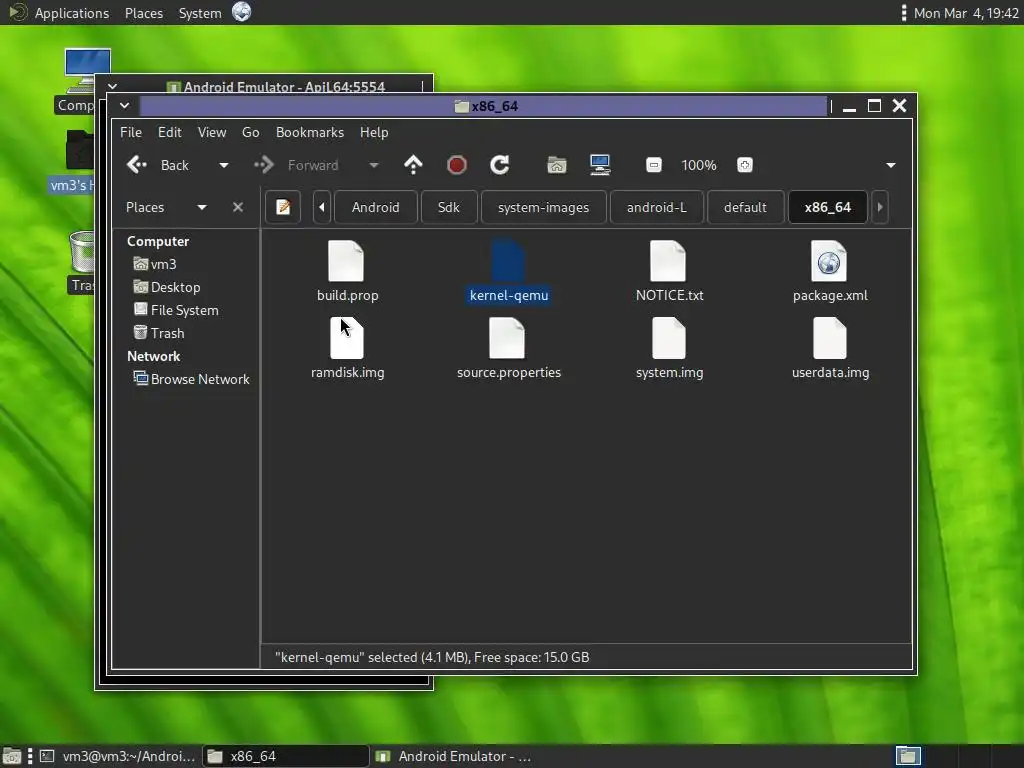Image resolution: width=1024 pixels, height=768 pixels.
Task: Launch the web browser globe icon
Action: click(242, 12)
